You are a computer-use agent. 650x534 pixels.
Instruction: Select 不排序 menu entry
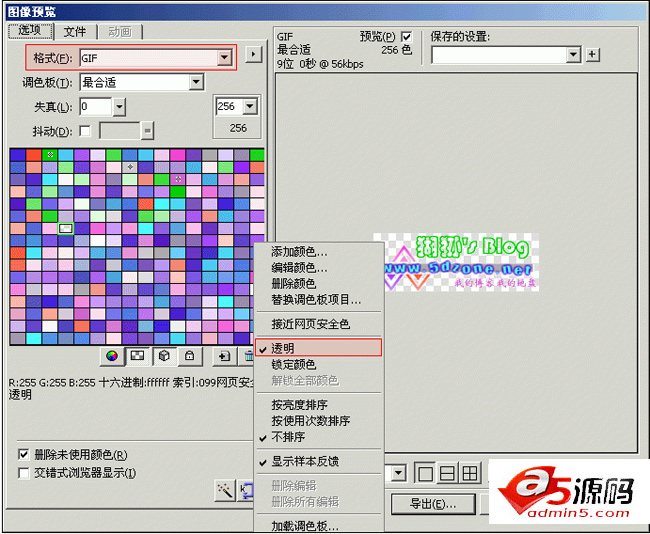click(x=318, y=437)
